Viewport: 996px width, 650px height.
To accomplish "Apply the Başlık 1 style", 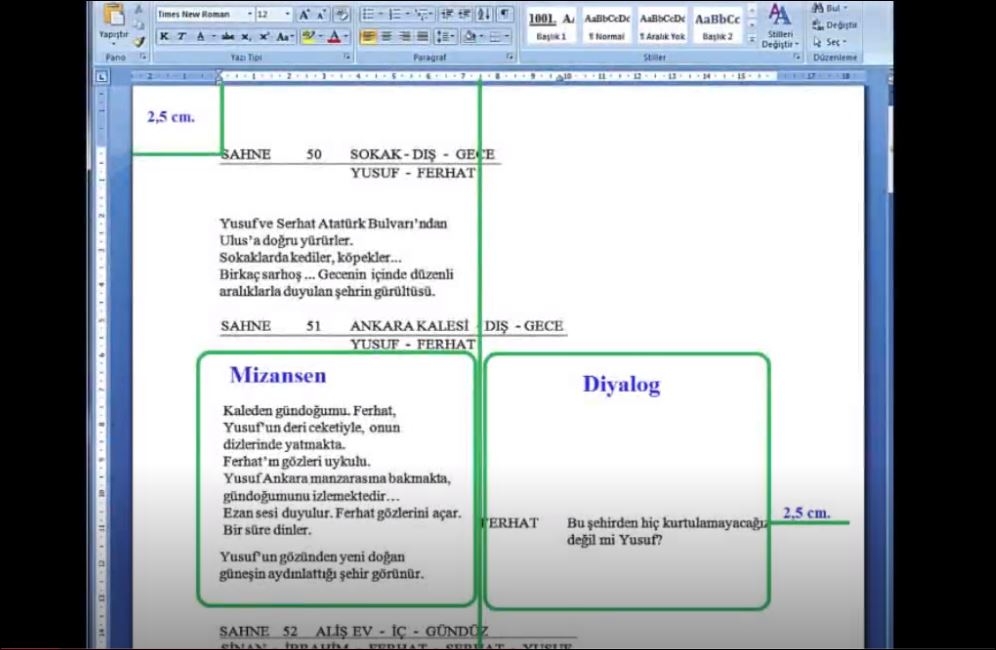I will [x=551, y=25].
